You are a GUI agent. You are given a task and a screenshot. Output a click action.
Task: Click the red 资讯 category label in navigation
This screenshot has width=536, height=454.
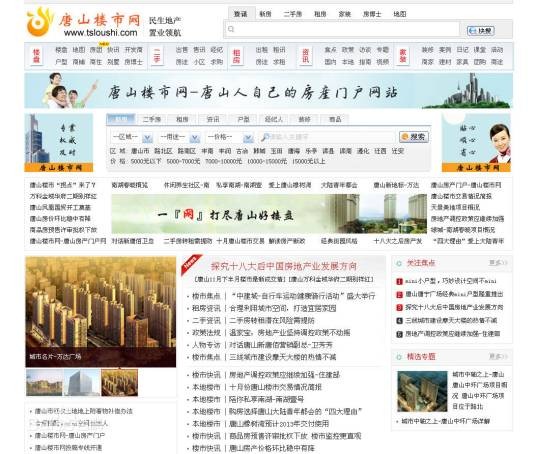(x=305, y=56)
